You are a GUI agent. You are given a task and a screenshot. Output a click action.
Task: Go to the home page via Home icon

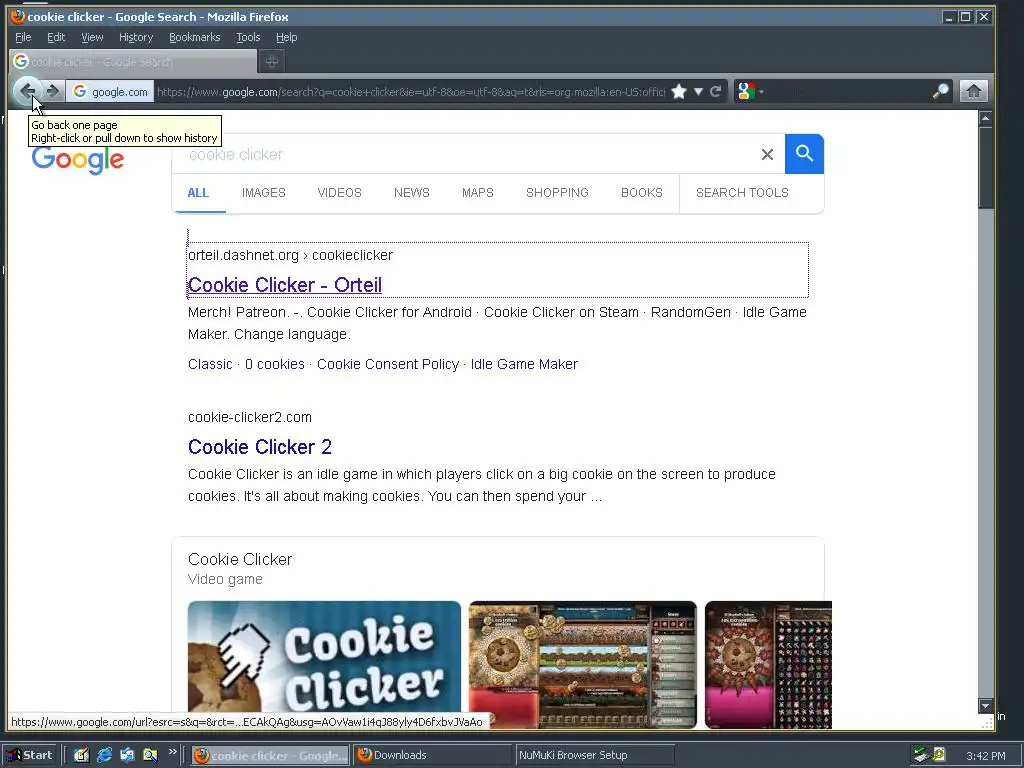click(973, 91)
